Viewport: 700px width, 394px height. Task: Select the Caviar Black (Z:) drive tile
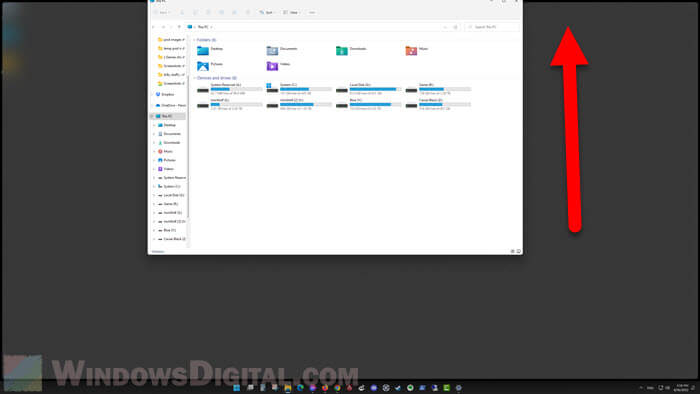[x=438, y=104]
